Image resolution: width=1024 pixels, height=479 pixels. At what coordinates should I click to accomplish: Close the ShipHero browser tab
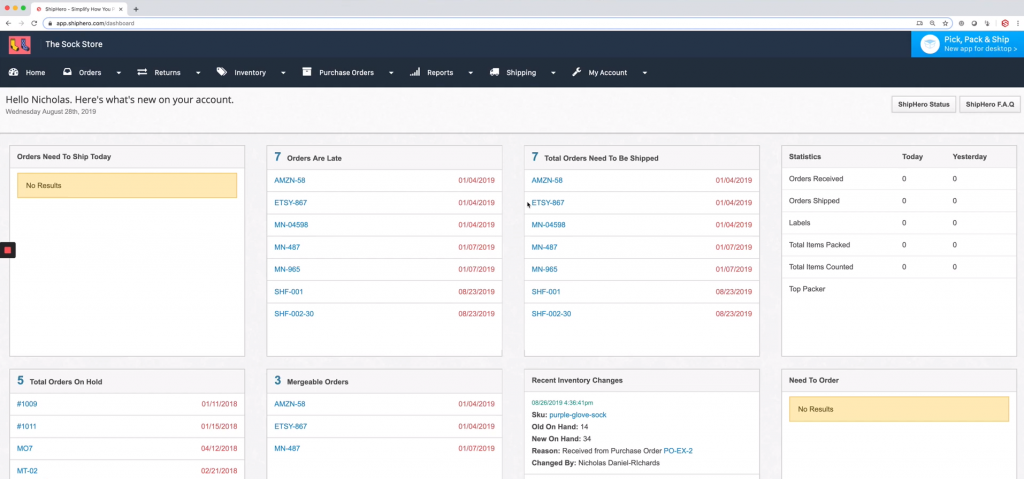(120, 9)
